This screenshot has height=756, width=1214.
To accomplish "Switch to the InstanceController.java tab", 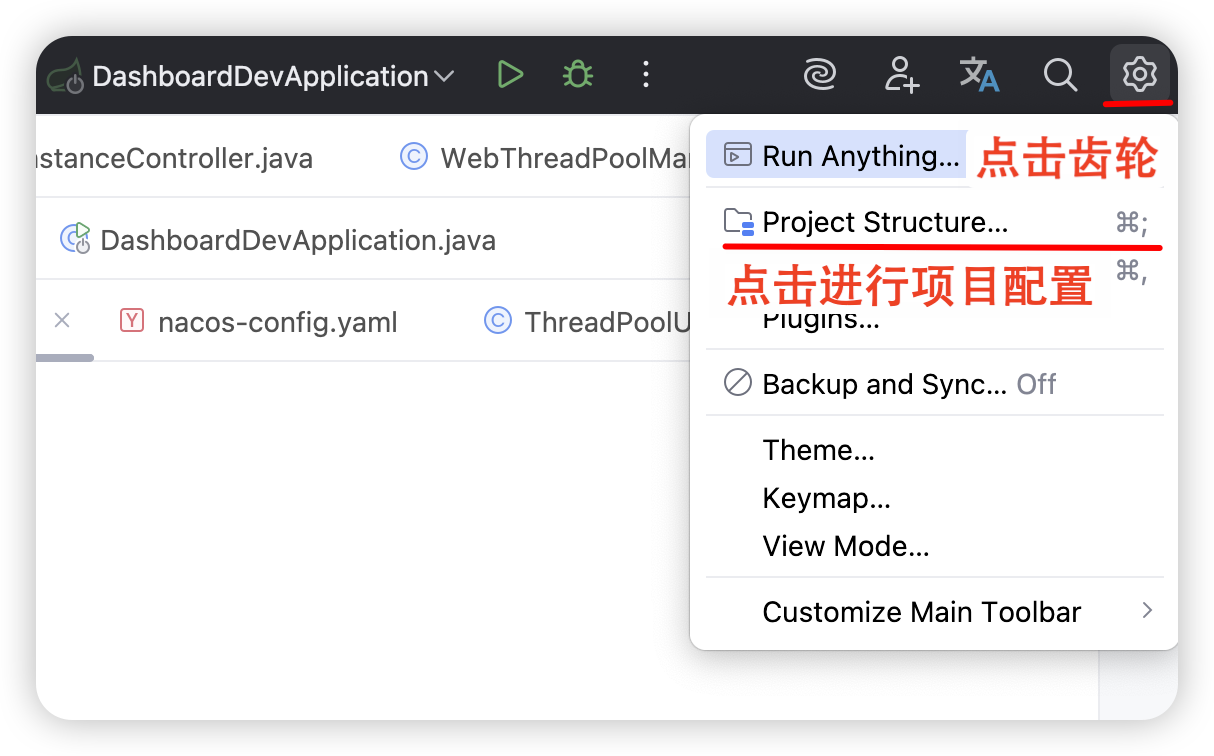I will coord(174,158).
